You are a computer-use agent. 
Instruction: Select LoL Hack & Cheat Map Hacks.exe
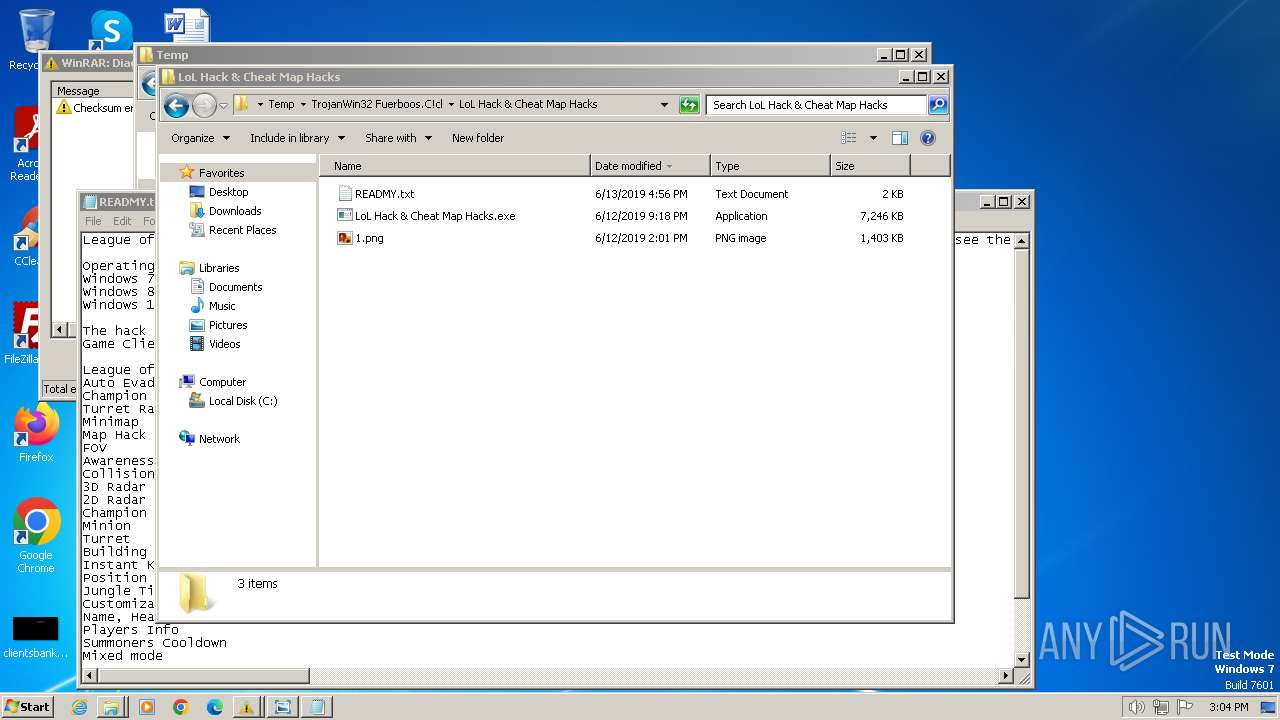coord(435,216)
